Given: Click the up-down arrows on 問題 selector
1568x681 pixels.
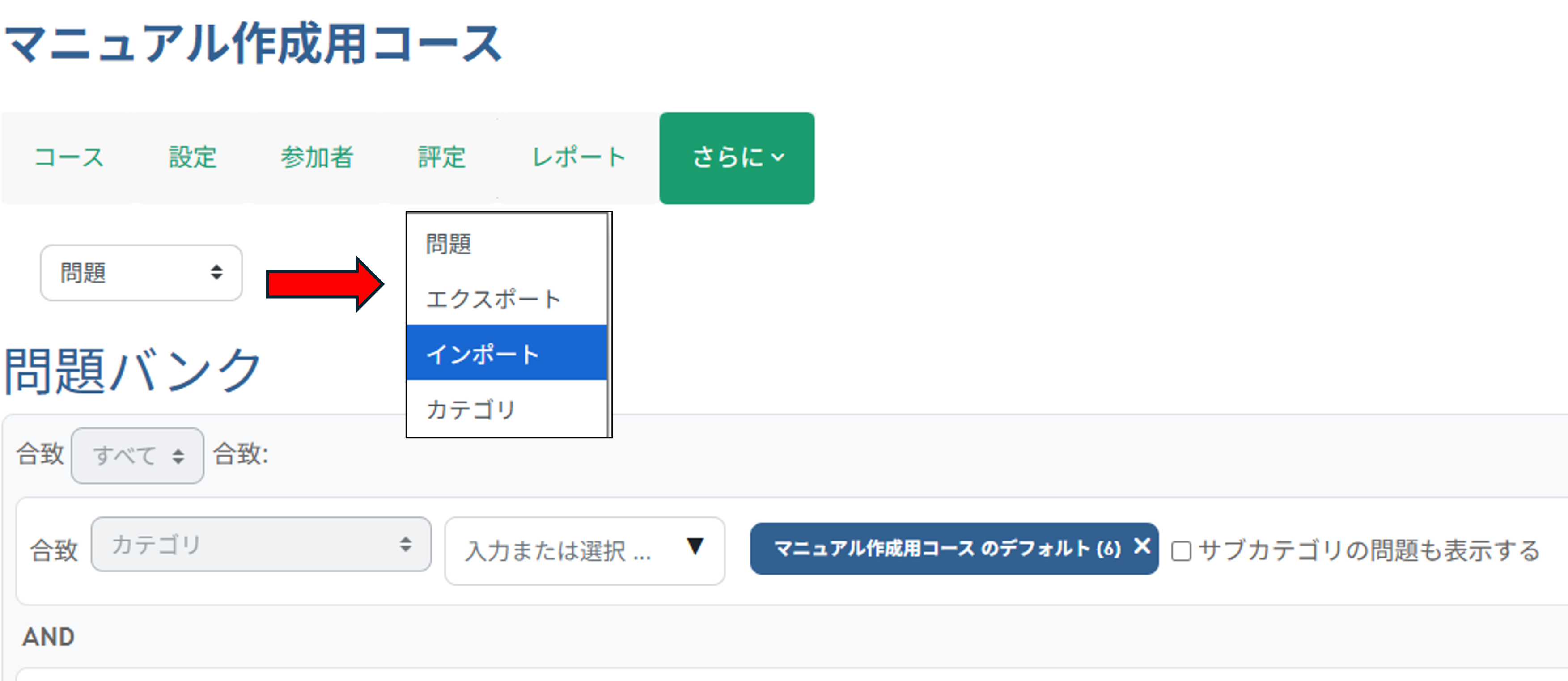Looking at the screenshot, I should click(217, 273).
